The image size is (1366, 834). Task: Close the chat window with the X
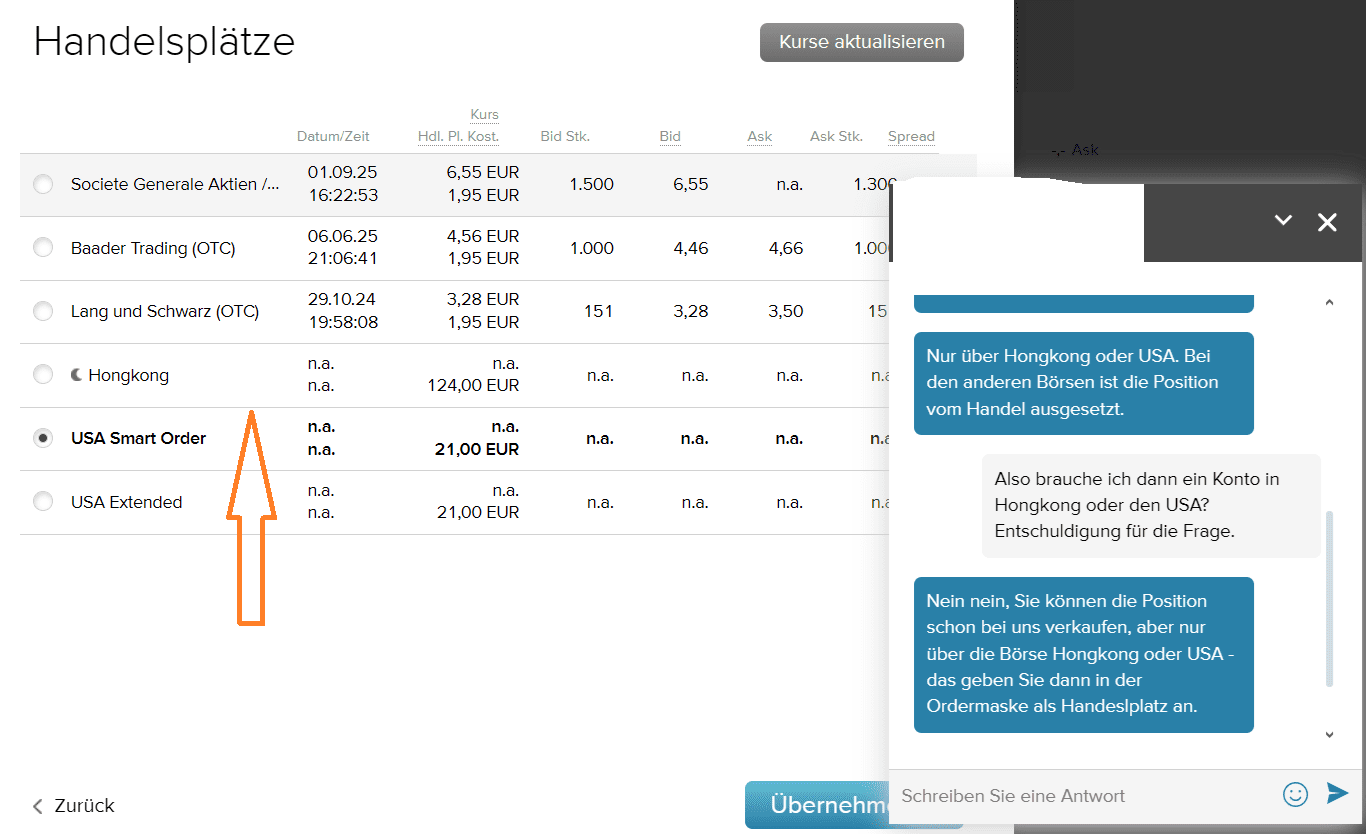[x=1327, y=222]
